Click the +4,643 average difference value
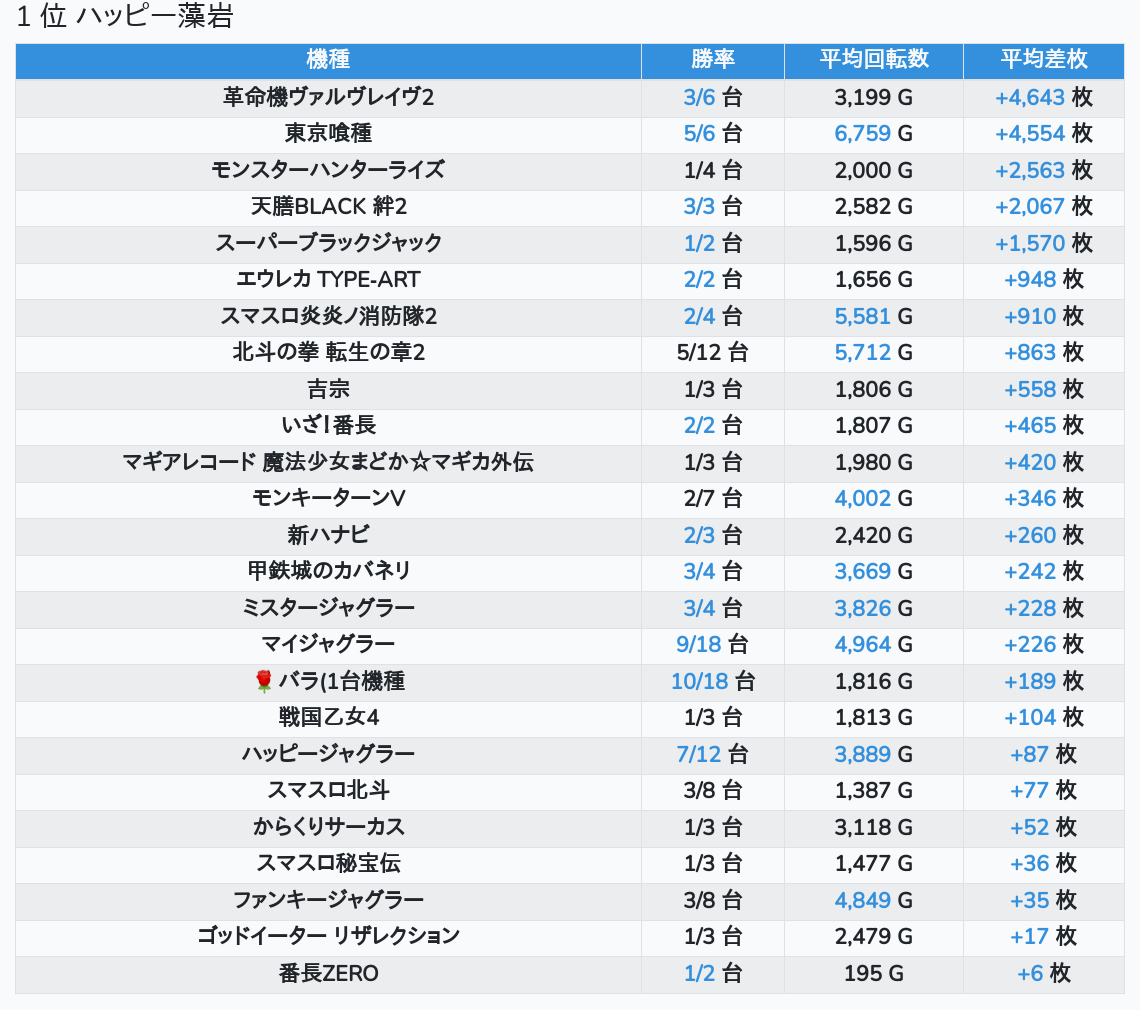1140x1010 pixels. (x=1029, y=97)
